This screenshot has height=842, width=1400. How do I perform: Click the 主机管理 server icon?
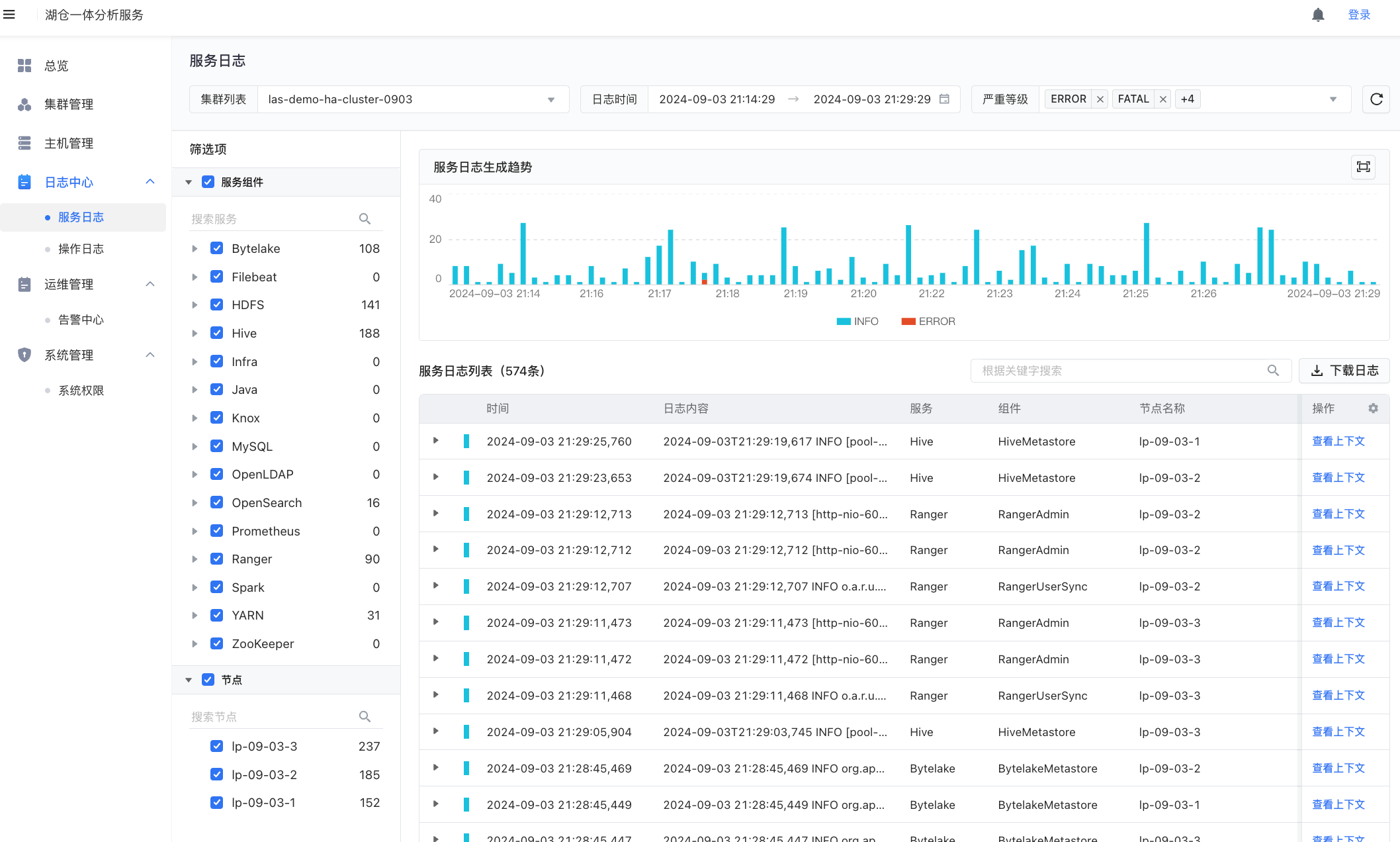pyautogui.click(x=24, y=143)
